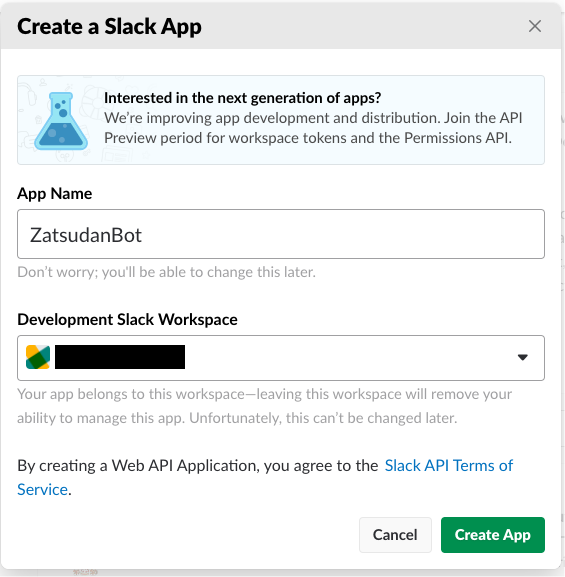Click the "Create a Slack App" dialog title

point(109,26)
